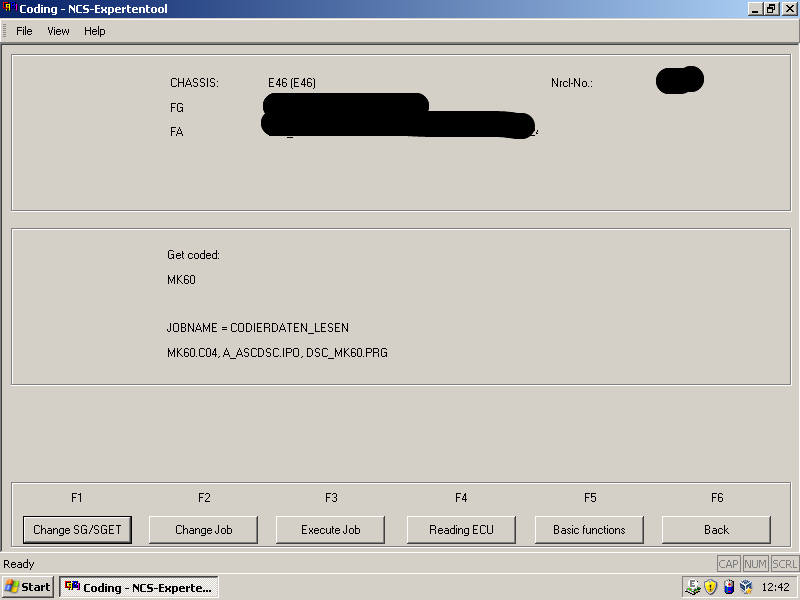This screenshot has height=600, width=800.
Task: Go Back with the F6 button
Action: (716, 530)
